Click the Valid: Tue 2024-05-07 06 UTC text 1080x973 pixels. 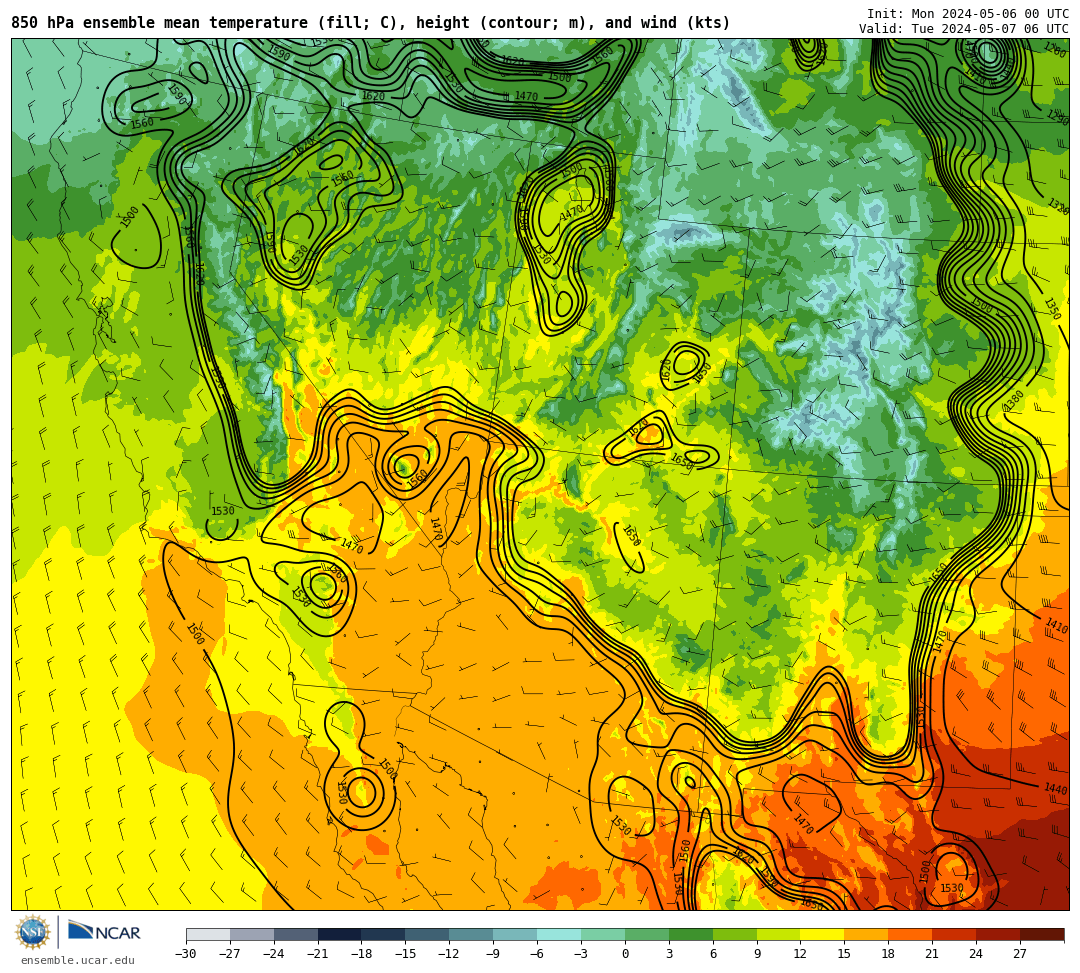[x=964, y=29]
